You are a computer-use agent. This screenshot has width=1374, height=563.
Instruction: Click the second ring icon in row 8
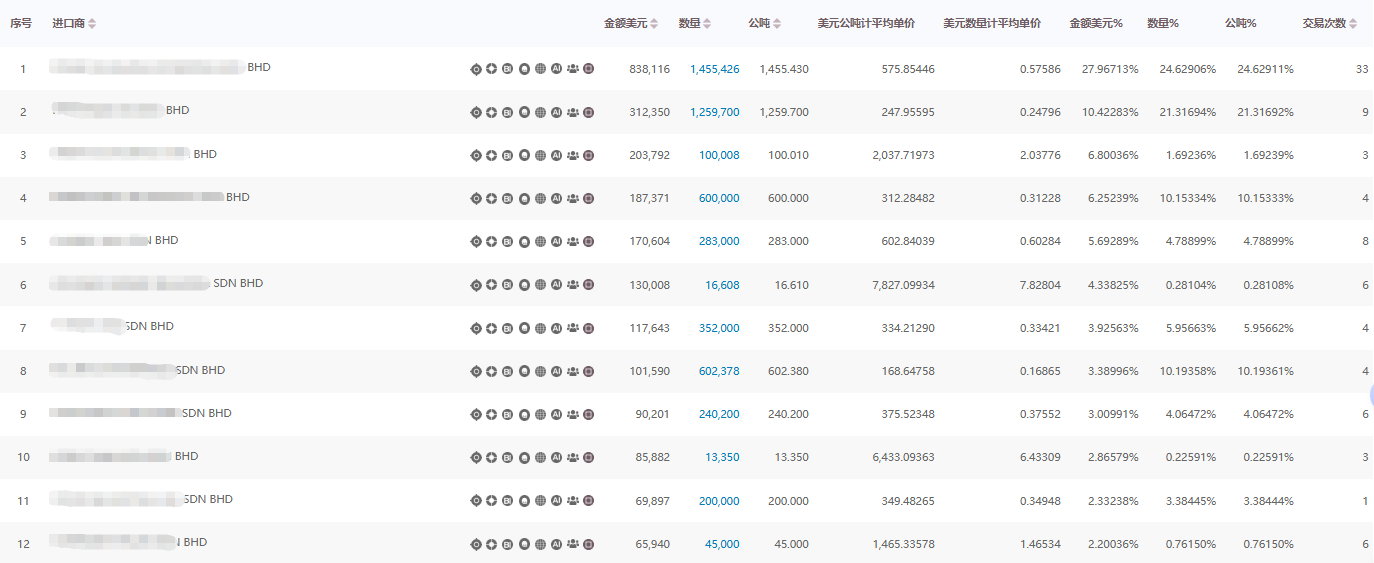click(491, 371)
